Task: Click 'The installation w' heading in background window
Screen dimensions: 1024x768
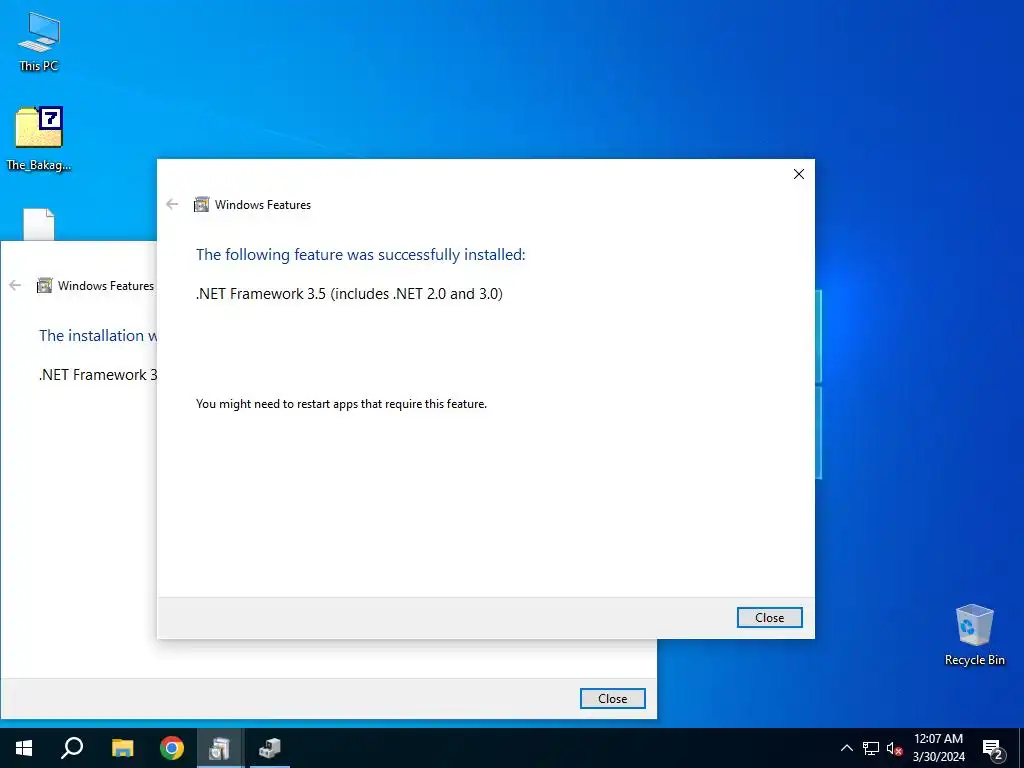Action: pos(98,336)
